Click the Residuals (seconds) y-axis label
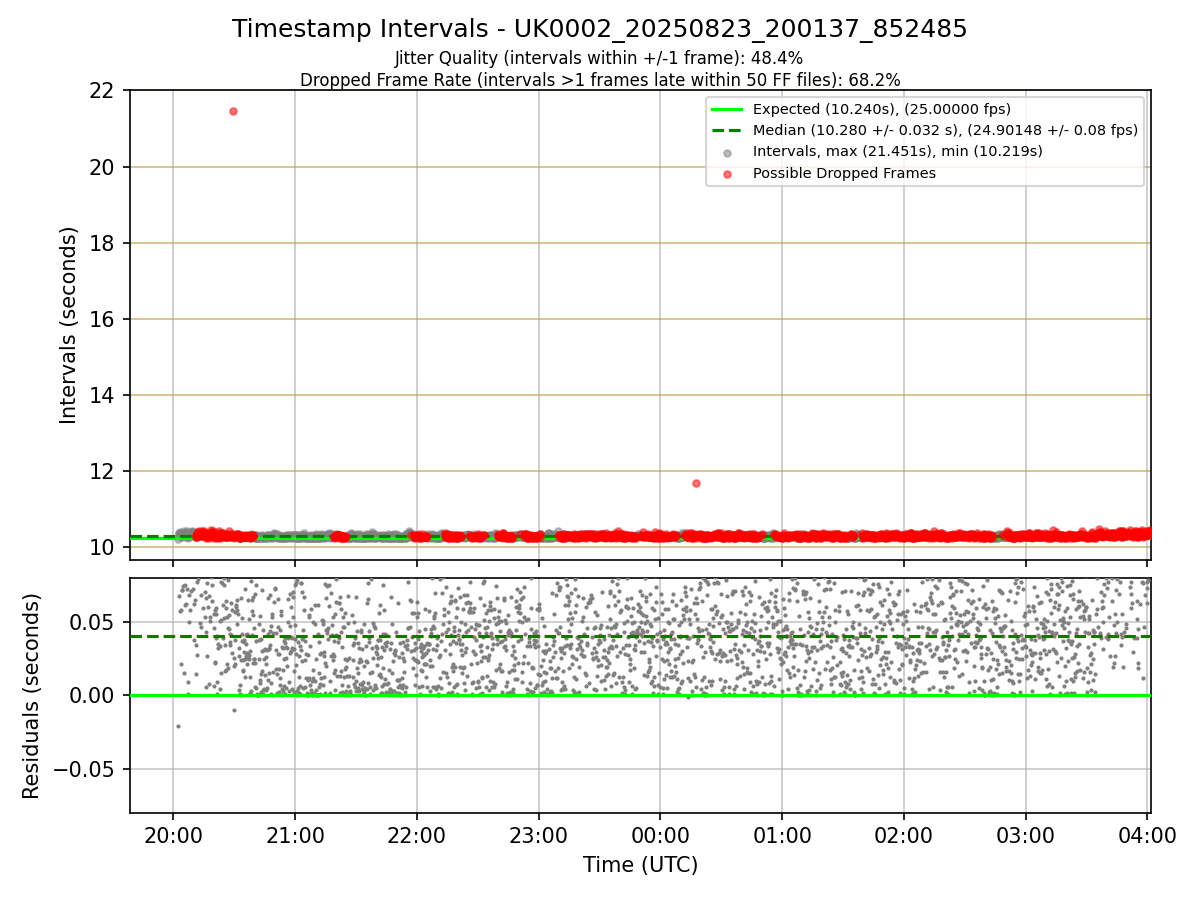 point(32,696)
